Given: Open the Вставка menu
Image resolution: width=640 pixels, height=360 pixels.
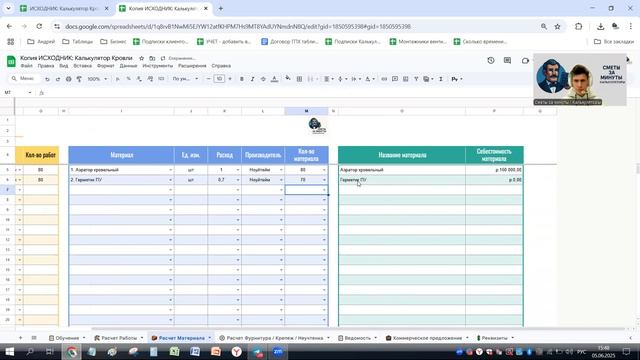Looking at the screenshot, I should pos(82,66).
